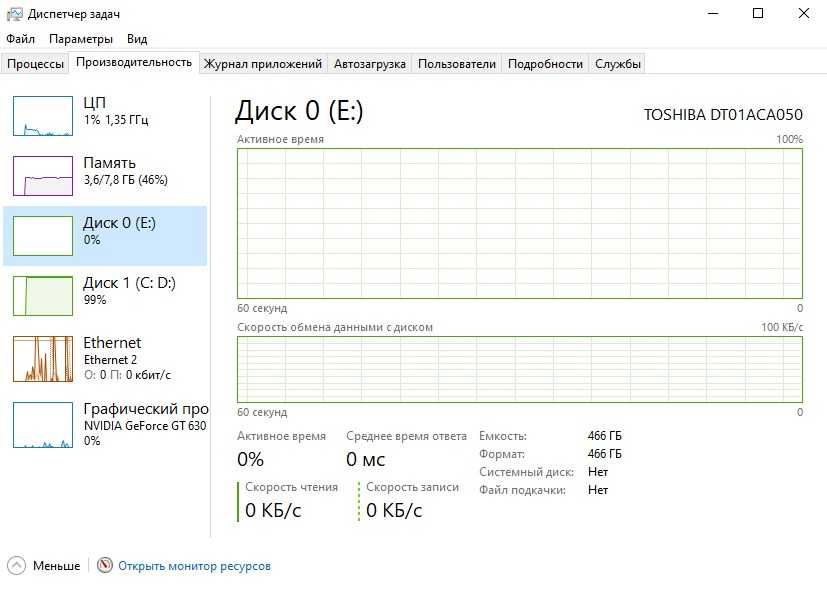Switch to the Журнал приложений tab
The height and width of the screenshot is (590, 827).
[x=263, y=64]
